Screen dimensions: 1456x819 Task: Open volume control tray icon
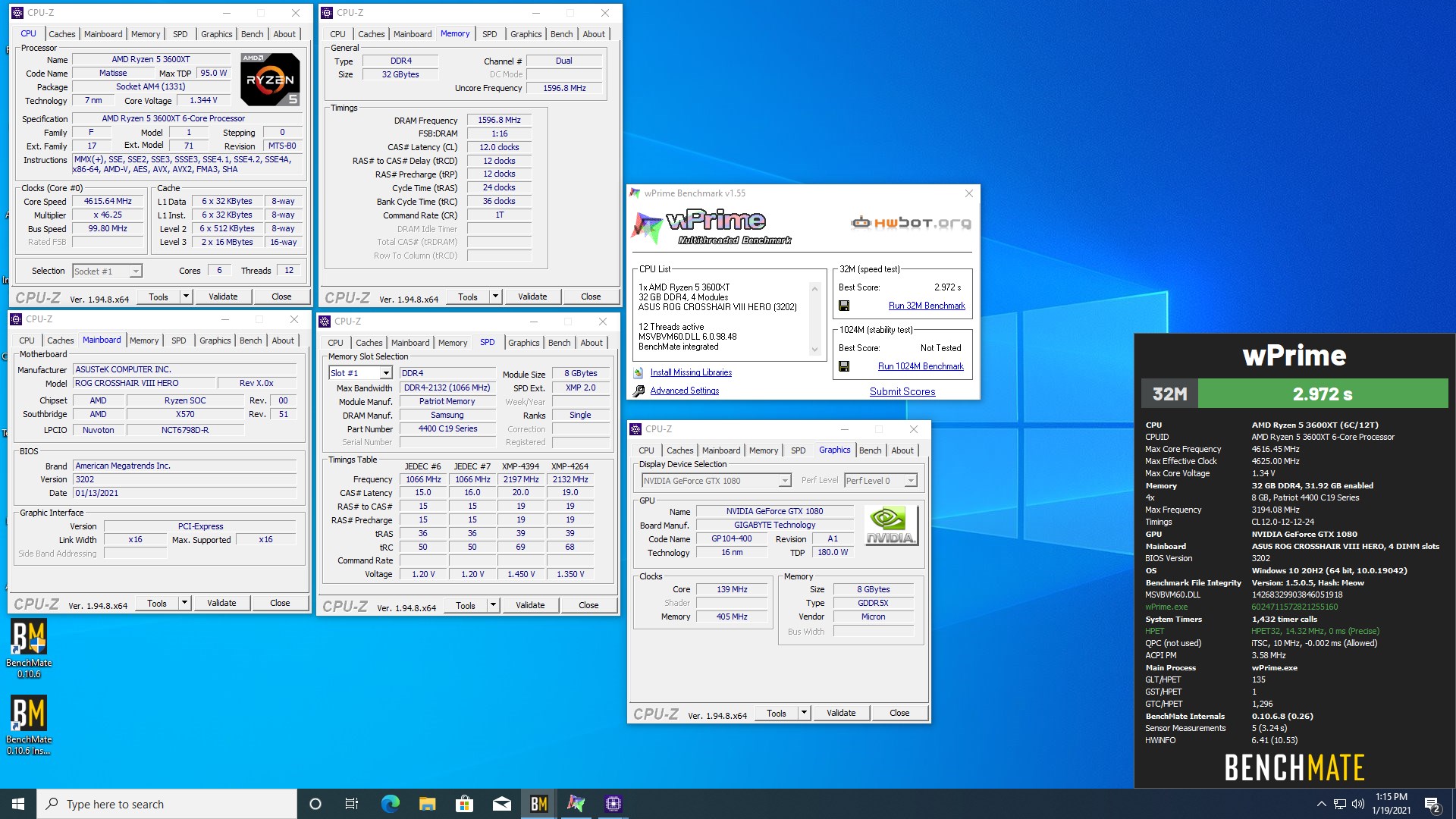(x=1358, y=804)
